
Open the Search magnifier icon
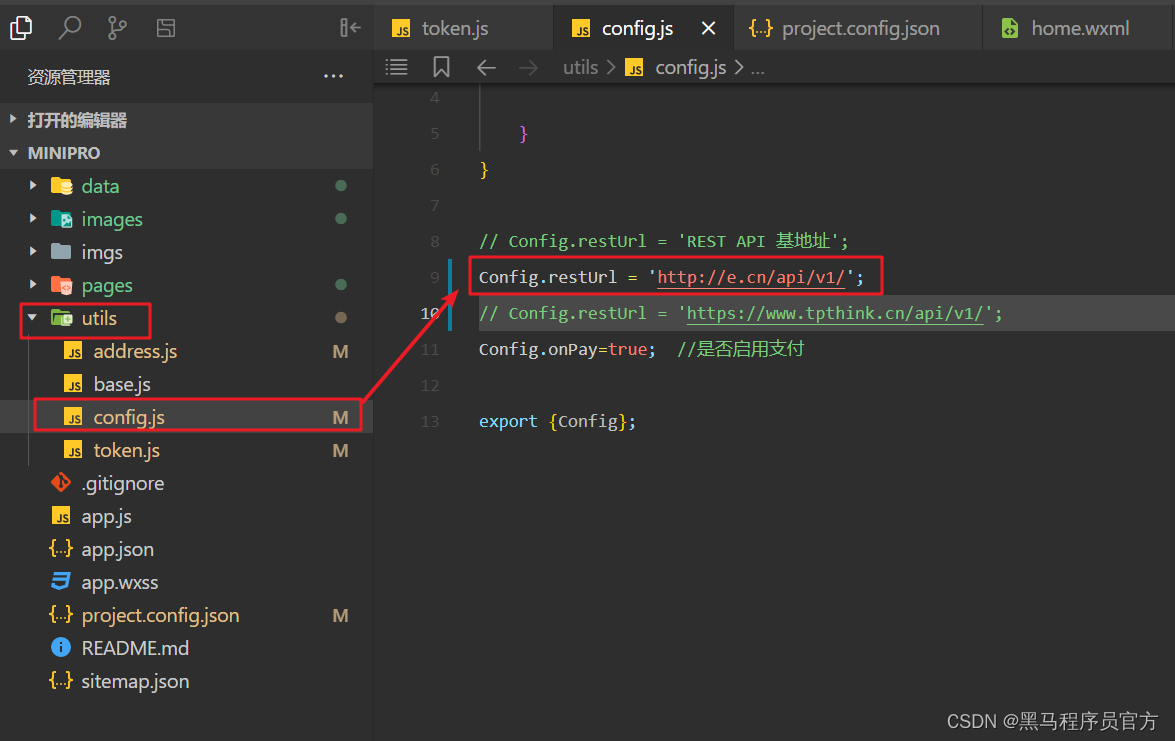[x=70, y=28]
